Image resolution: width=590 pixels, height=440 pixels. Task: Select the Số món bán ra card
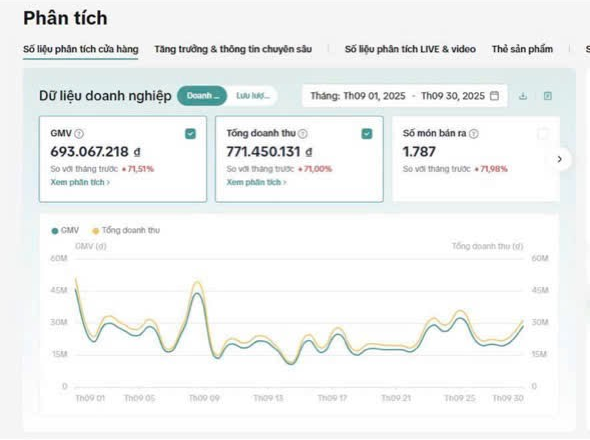[476, 159]
